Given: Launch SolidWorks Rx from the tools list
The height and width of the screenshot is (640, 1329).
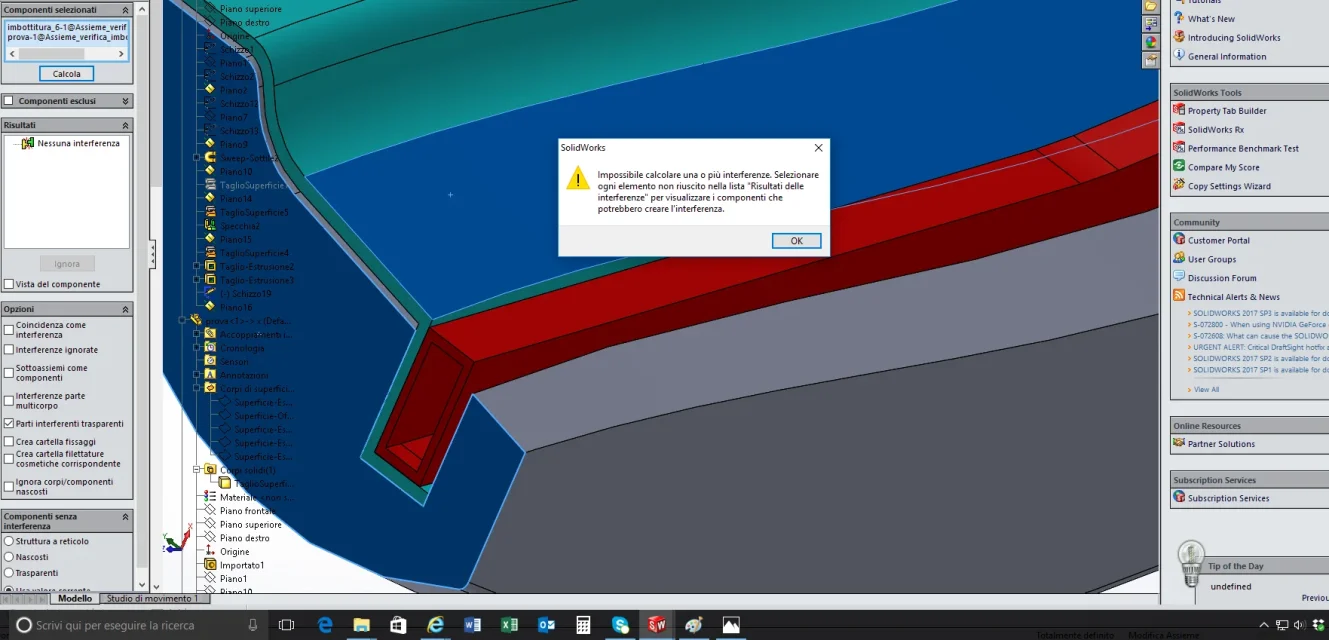Looking at the screenshot, I should (1215, 130).
